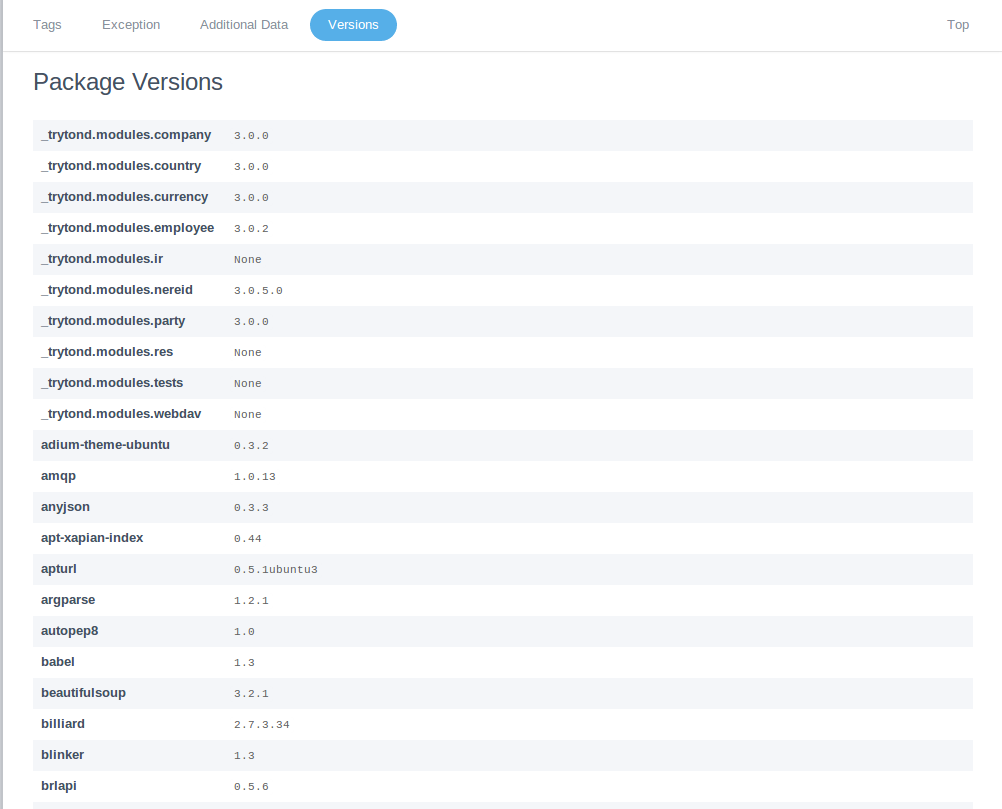
Task: Switch to the Tags tab
Action: [47, 25]
